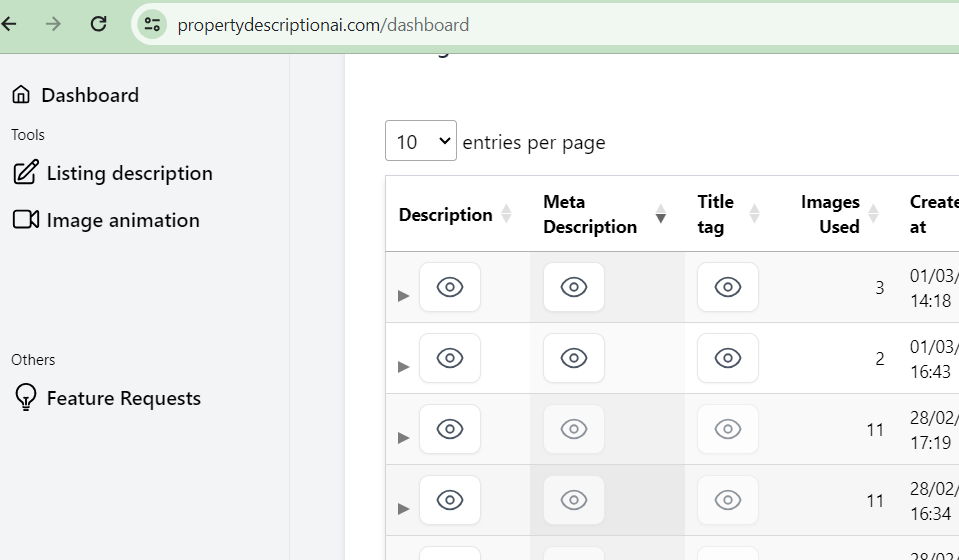View description of first row entry
This screenshot has width=959, height=560.
(450, 287)
